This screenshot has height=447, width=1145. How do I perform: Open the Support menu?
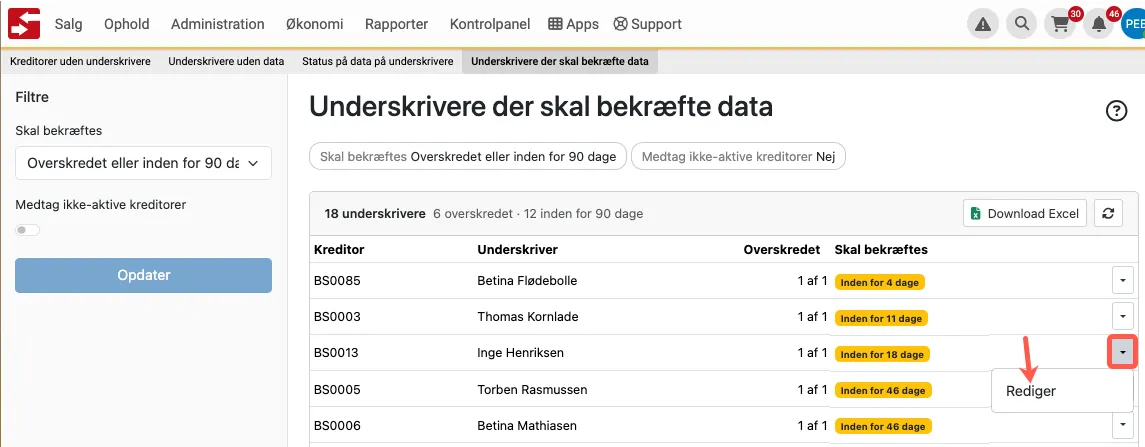pos(648,24)
